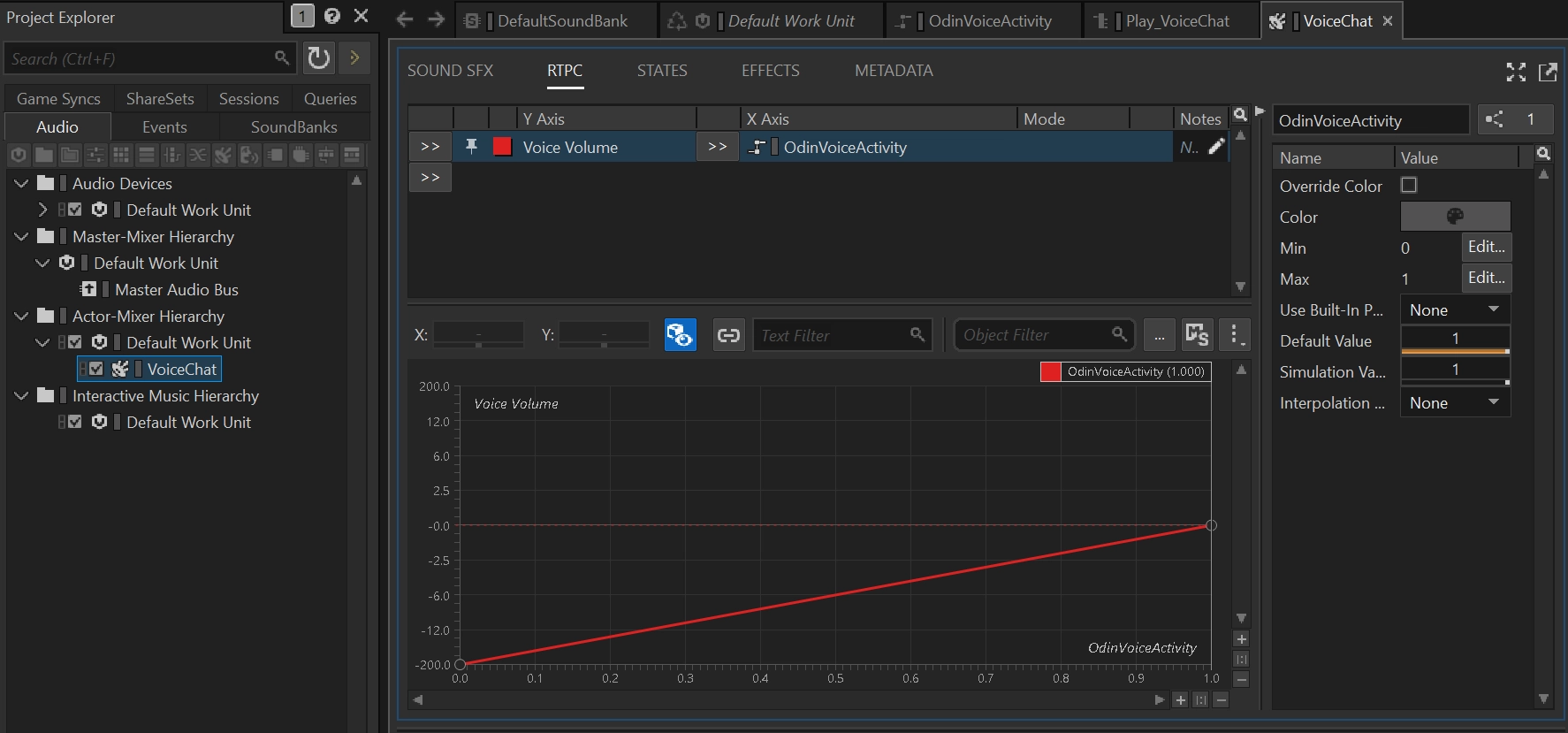Click the magnifier icon beside the Value column
The height and width of the screenshot is (733, 1568).
click(x=1543, y=154)
